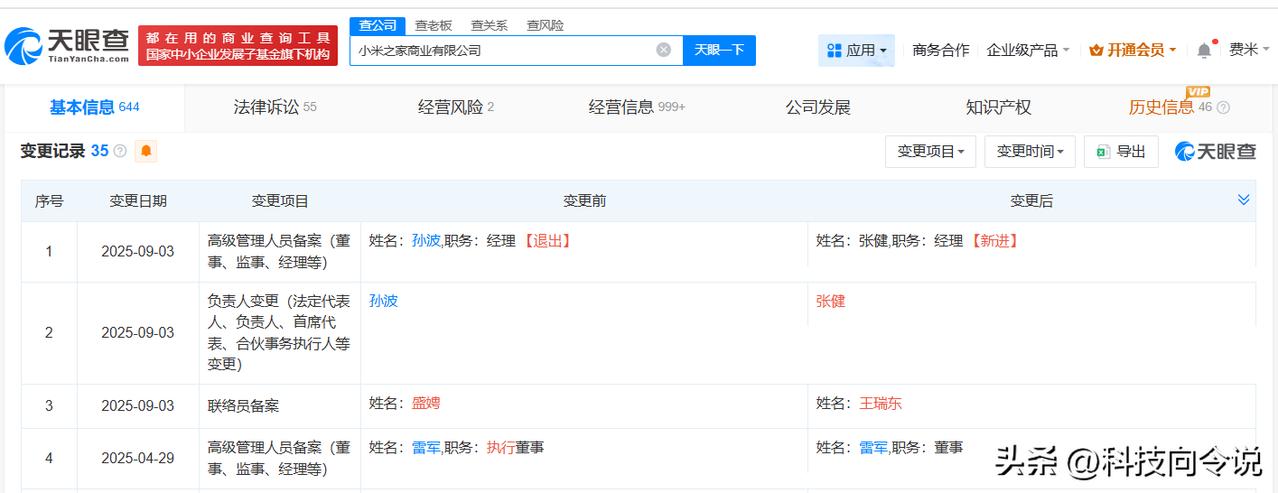The width and height of the screenshot is (1278, 493).
Task: Select the 查关系 search tab
Action: [x=489, y=25]
